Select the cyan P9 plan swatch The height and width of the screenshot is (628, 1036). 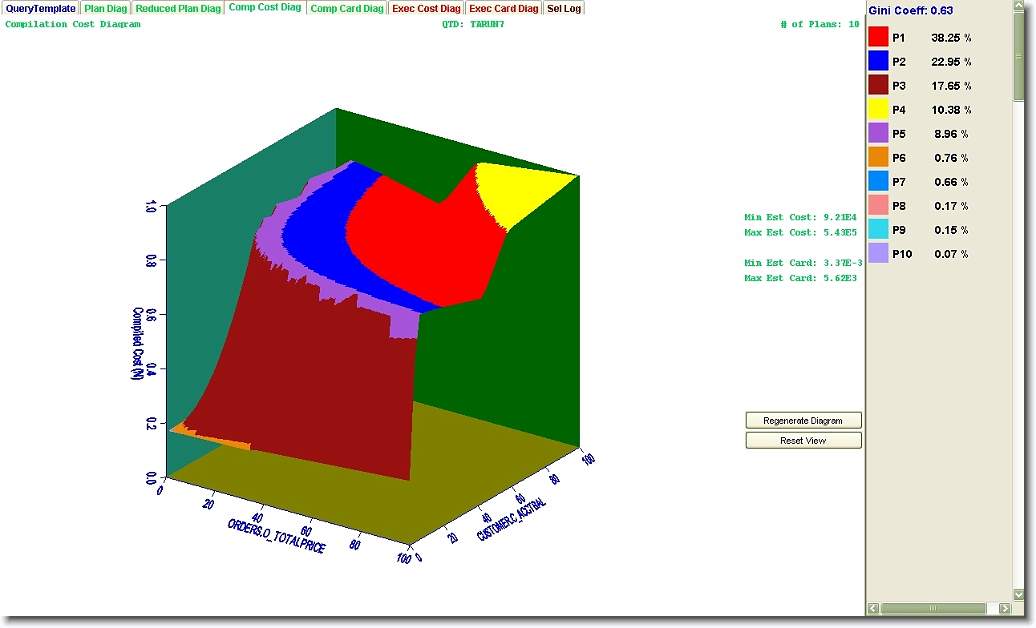tap(878, 230)
